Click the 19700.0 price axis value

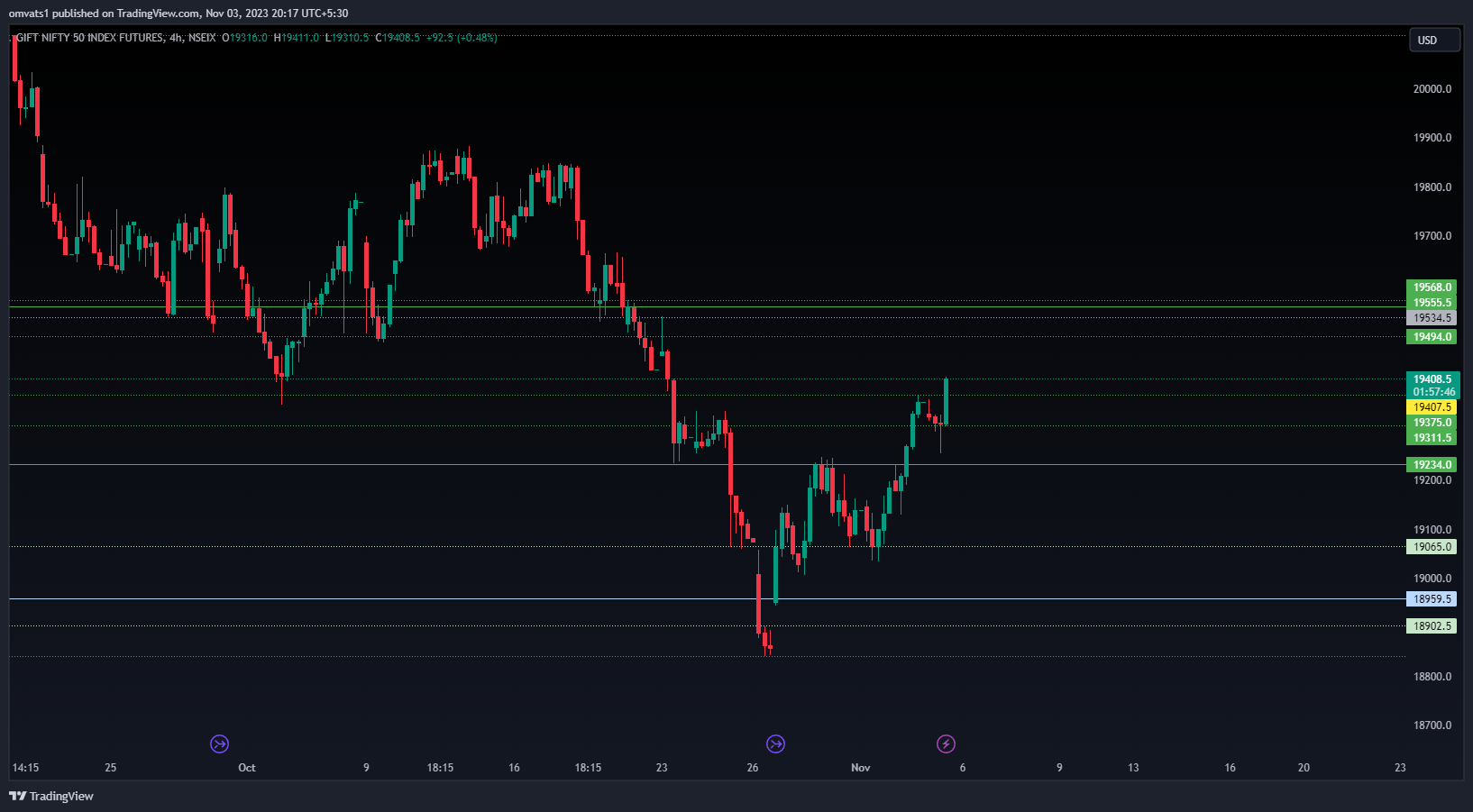[1432, 236]
